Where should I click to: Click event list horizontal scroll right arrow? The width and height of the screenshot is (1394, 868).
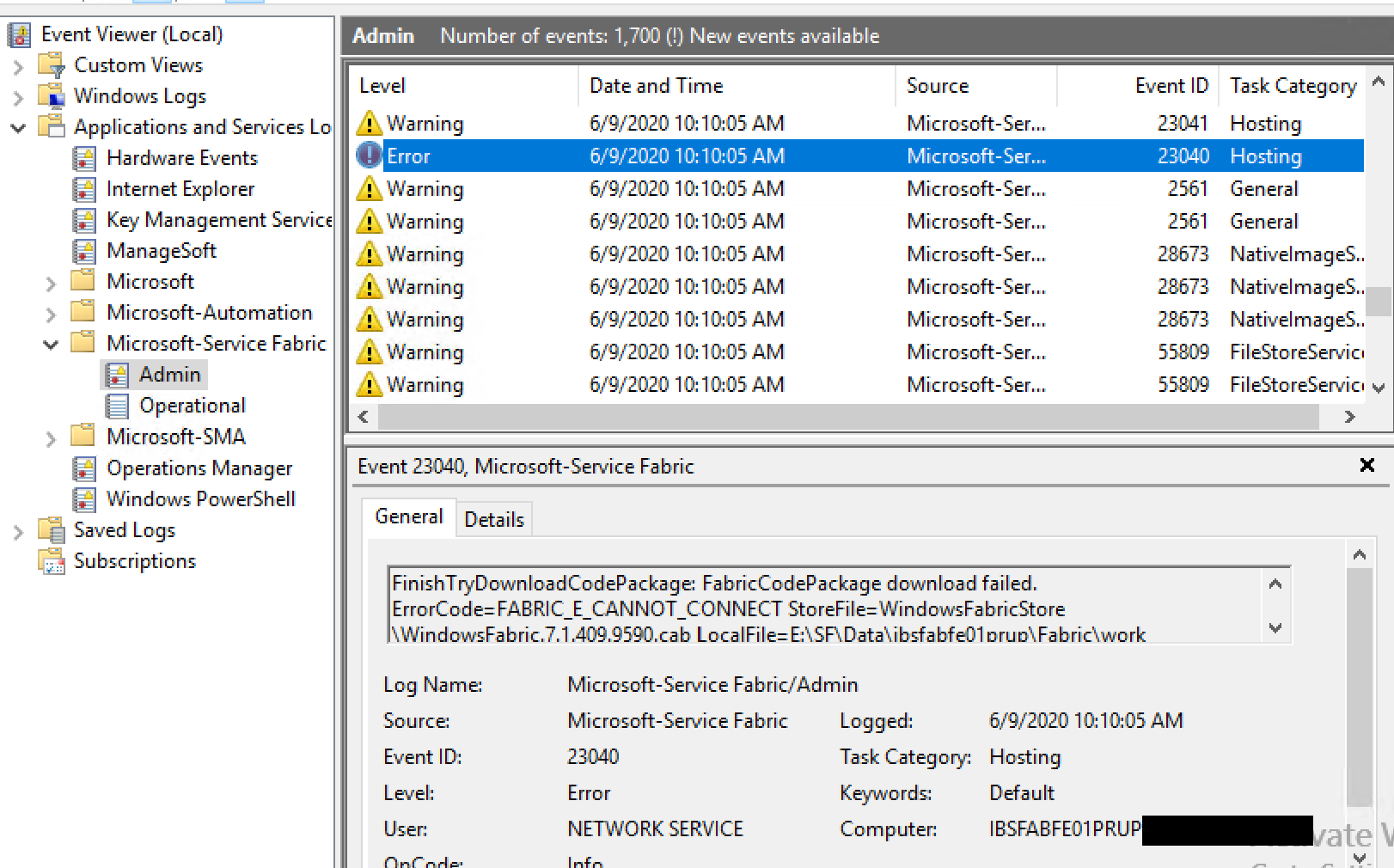coord(1349,417)
